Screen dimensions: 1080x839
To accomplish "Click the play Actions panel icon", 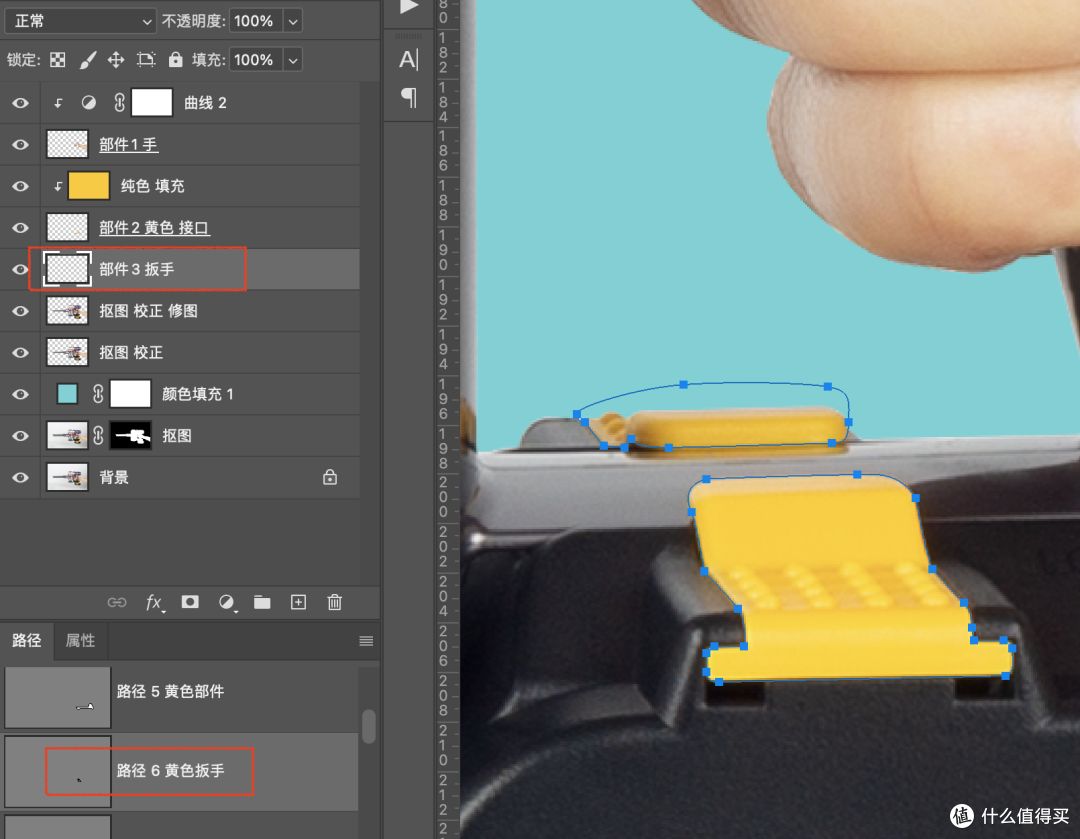I will (409, 7).
